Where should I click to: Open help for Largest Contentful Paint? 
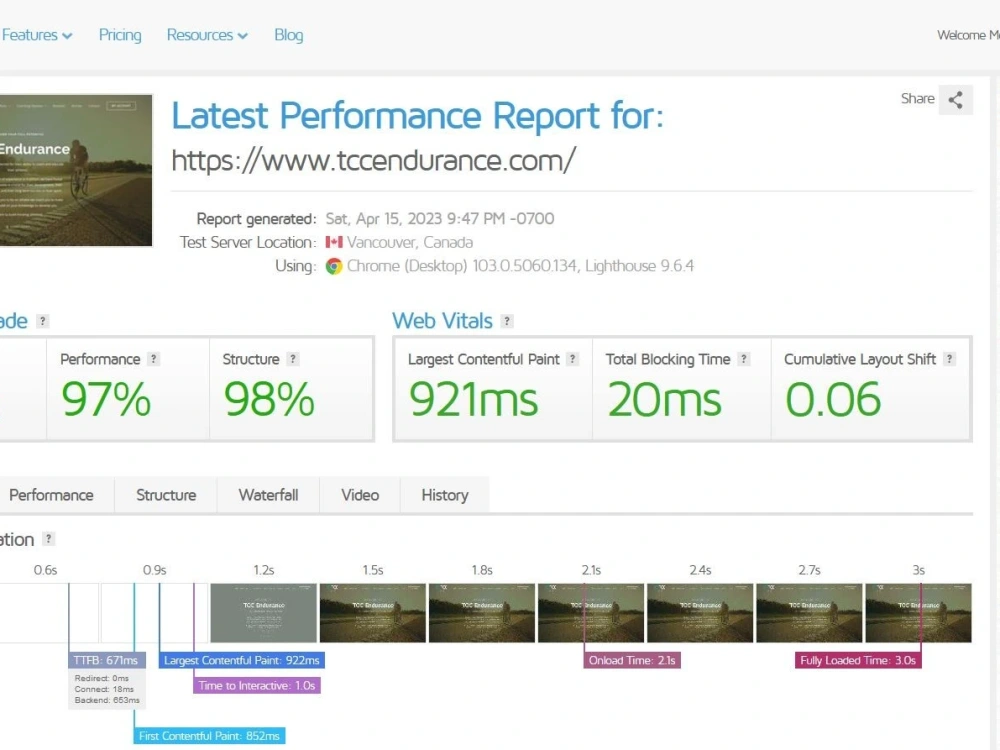(573, 359)
